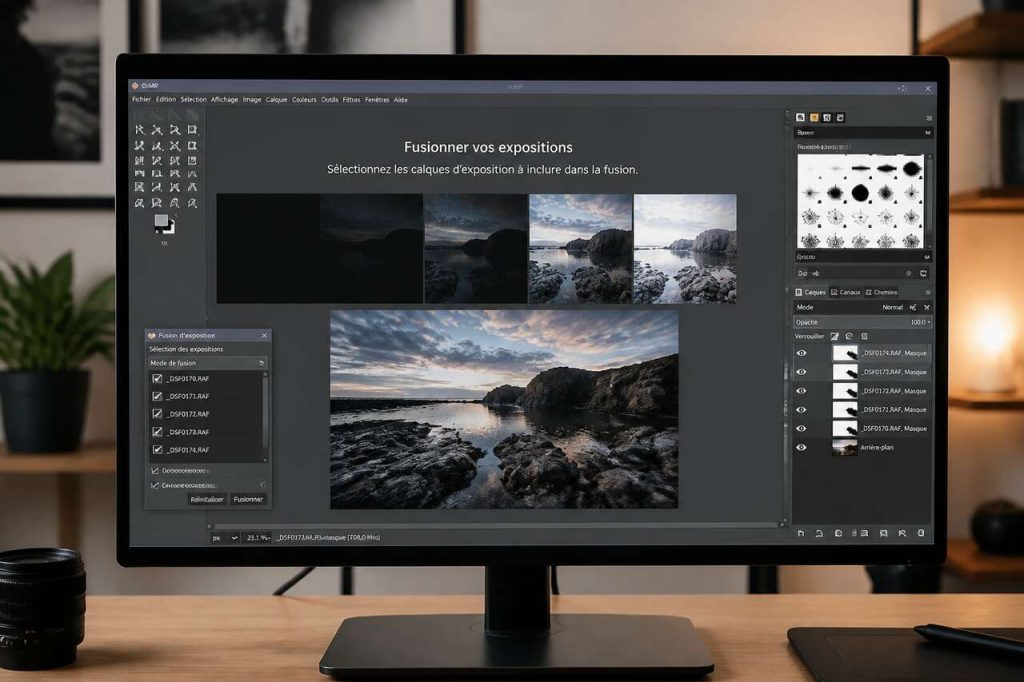Open the layer Mode Normal dropdown
Screen dimensions: 1024x682
[x=892, y=307]
